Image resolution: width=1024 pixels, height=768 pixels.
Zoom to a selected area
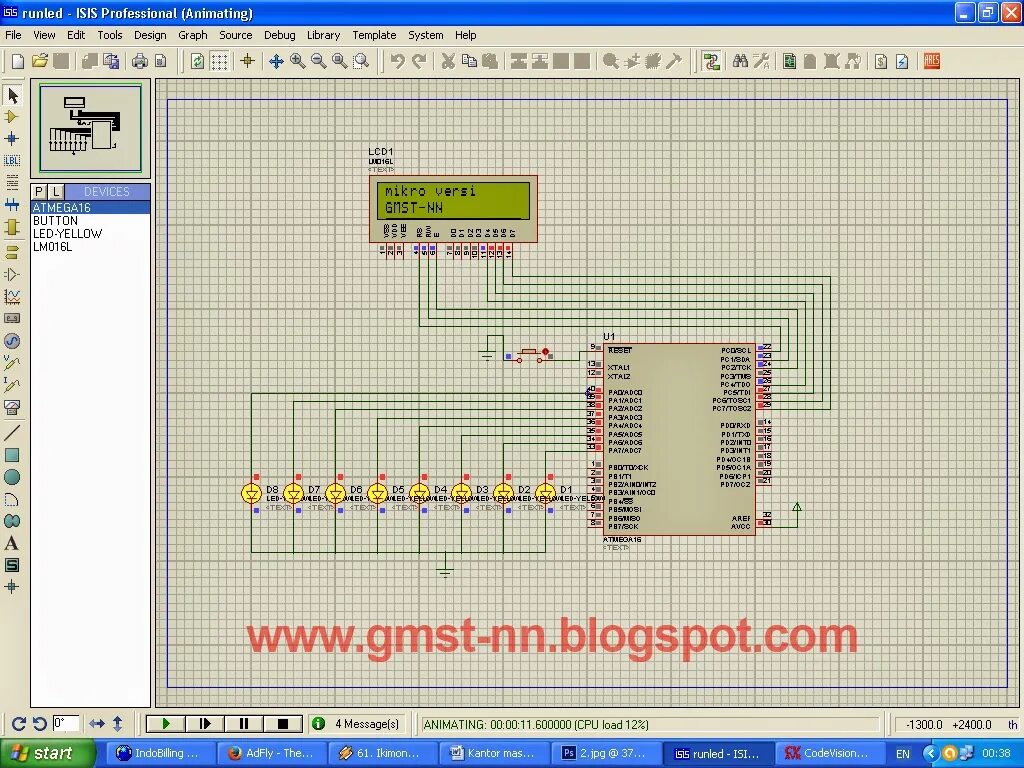(x=360, y=61)
